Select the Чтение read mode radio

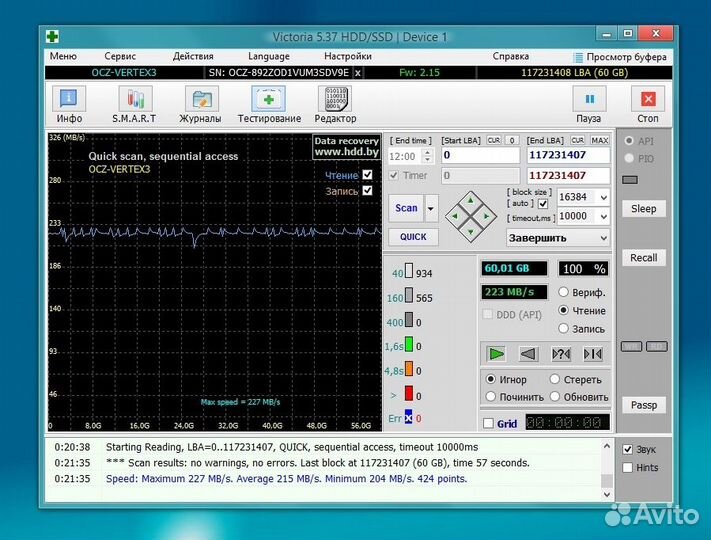click(x=563, y=311)
